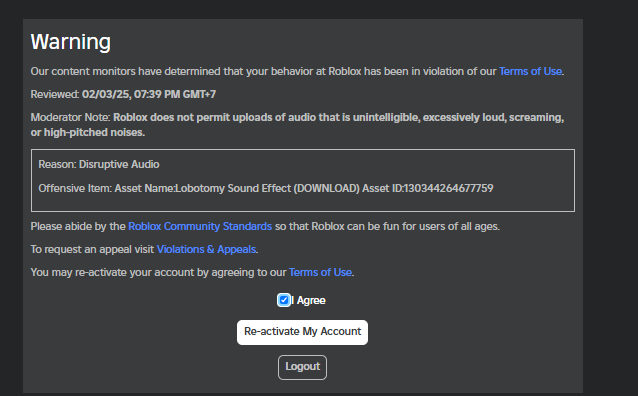Image resolution: width=638 pixels, height=396 pixels.
Task: Click the Offensive Item asset name line
Action: 266,188
